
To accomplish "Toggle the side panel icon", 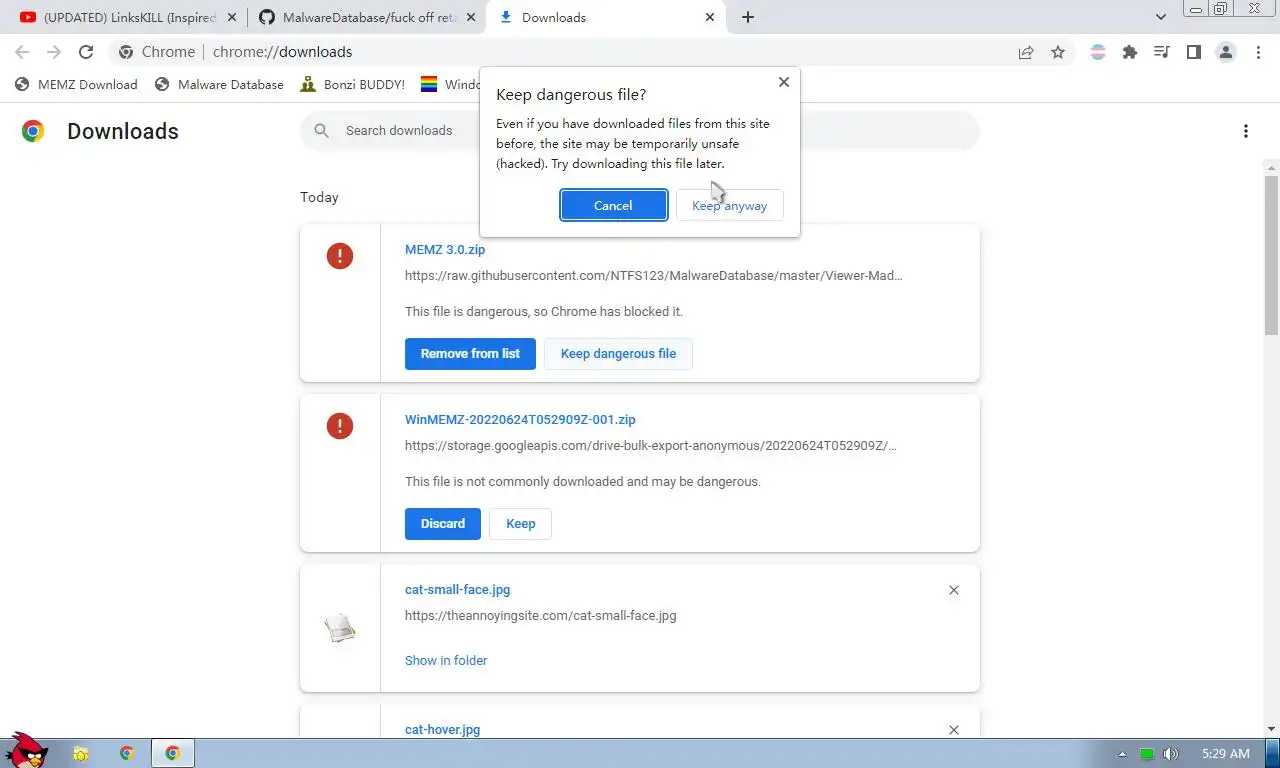I will tap(1194, 52).
